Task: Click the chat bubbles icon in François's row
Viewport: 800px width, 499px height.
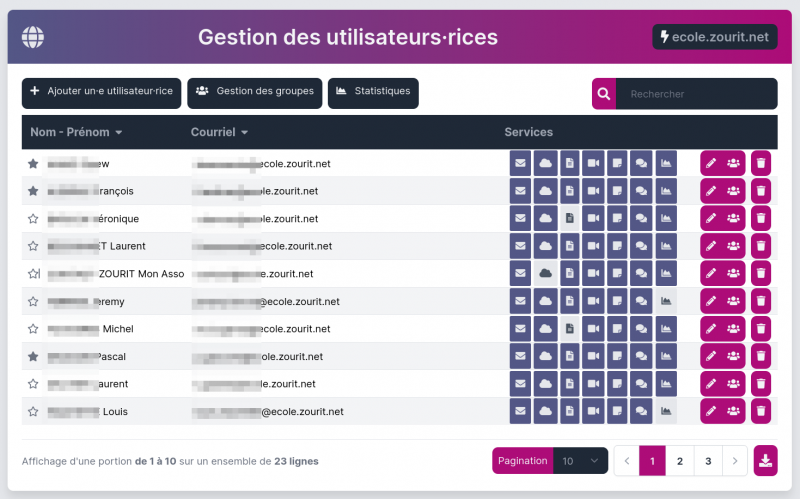Action: (x=642, y=191)
